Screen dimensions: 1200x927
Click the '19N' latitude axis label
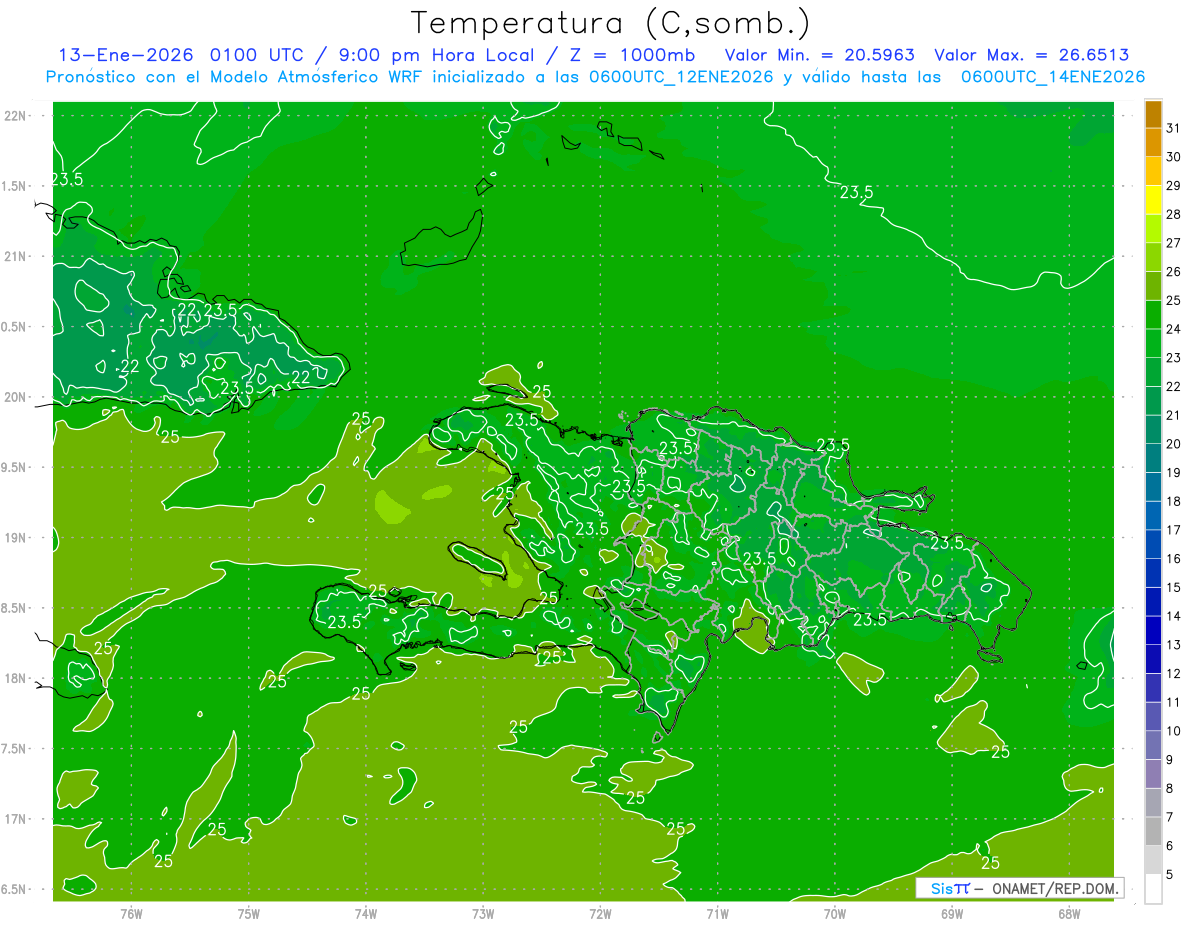(x=16, y=538)
